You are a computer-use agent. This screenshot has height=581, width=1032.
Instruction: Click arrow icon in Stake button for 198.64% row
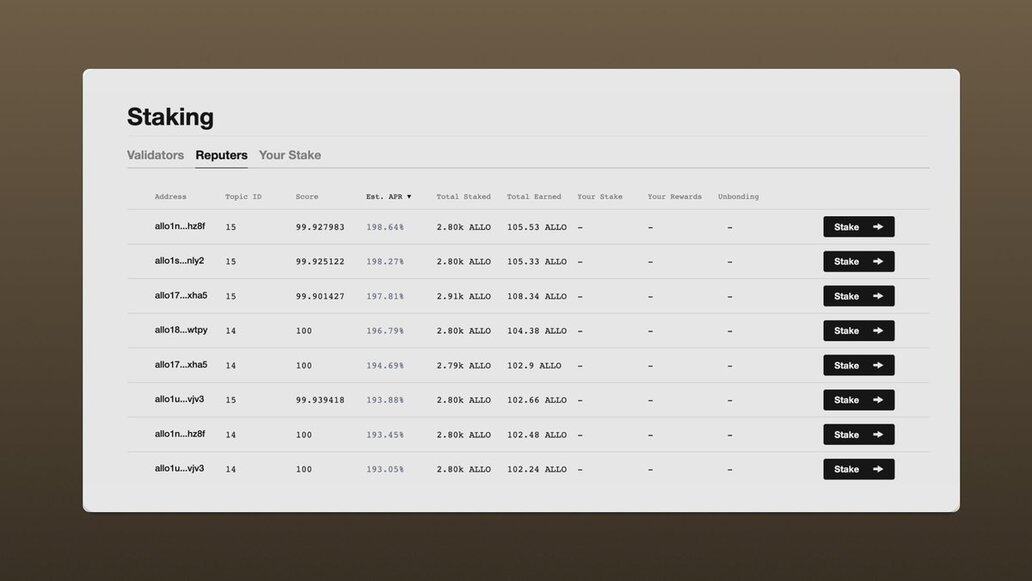[878, 227]
